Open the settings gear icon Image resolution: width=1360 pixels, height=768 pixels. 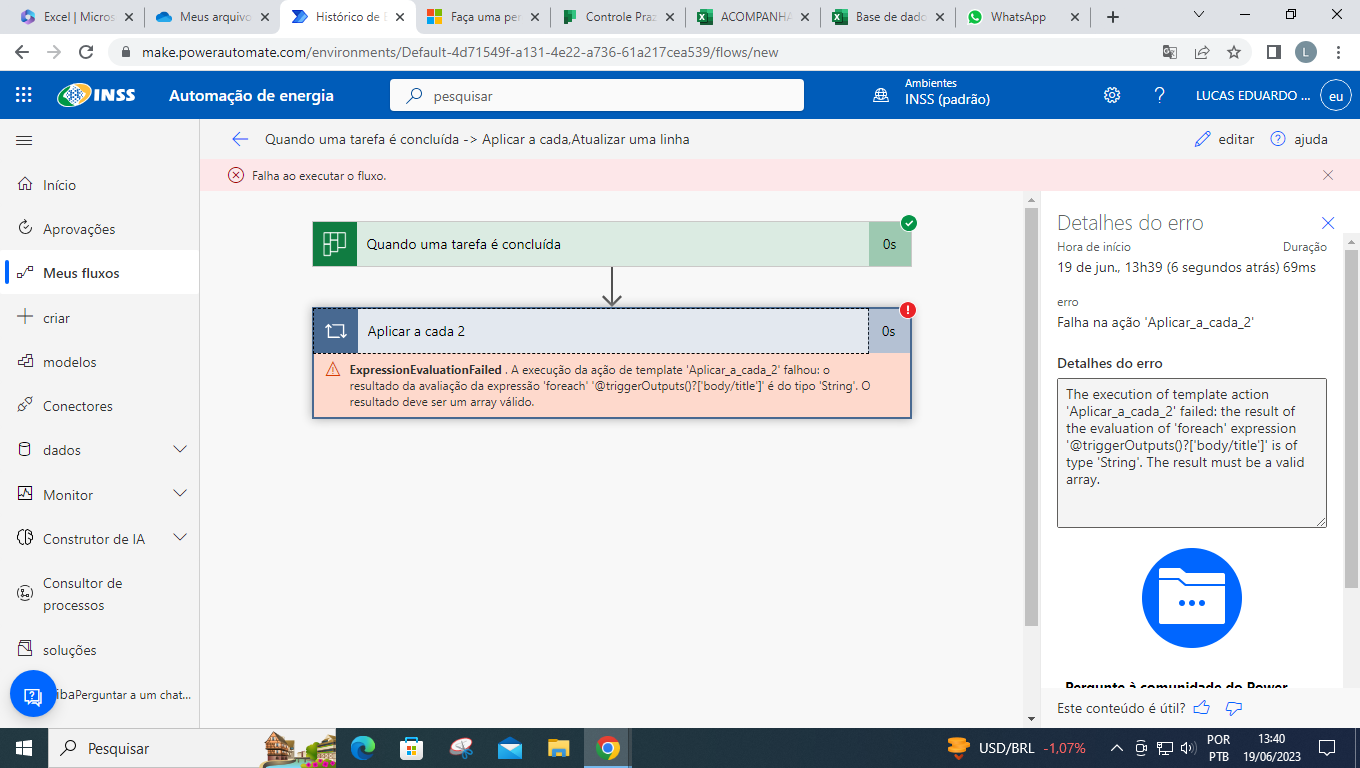click(x=1112, y=95)
